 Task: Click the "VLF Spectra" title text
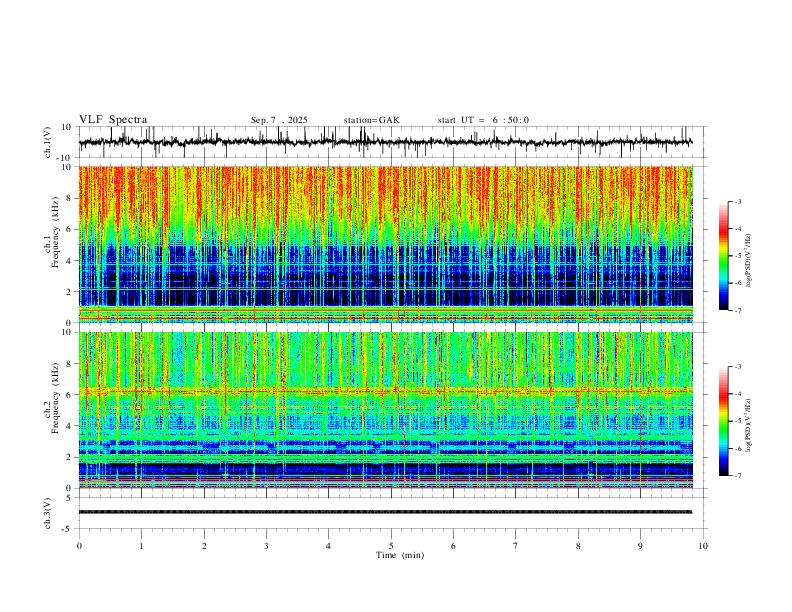[113, 120]
